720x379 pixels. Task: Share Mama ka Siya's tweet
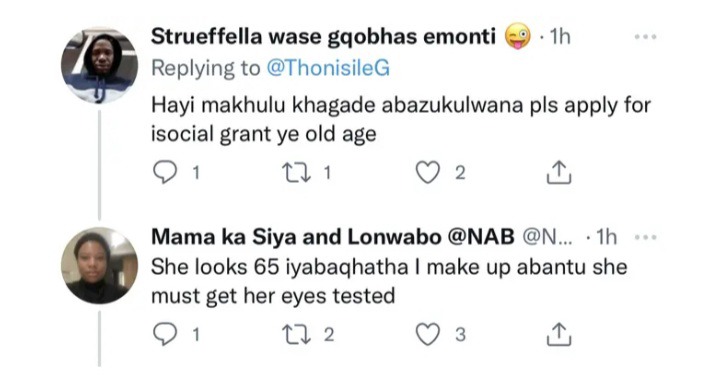pyautogui.click(x=559, y=334)
